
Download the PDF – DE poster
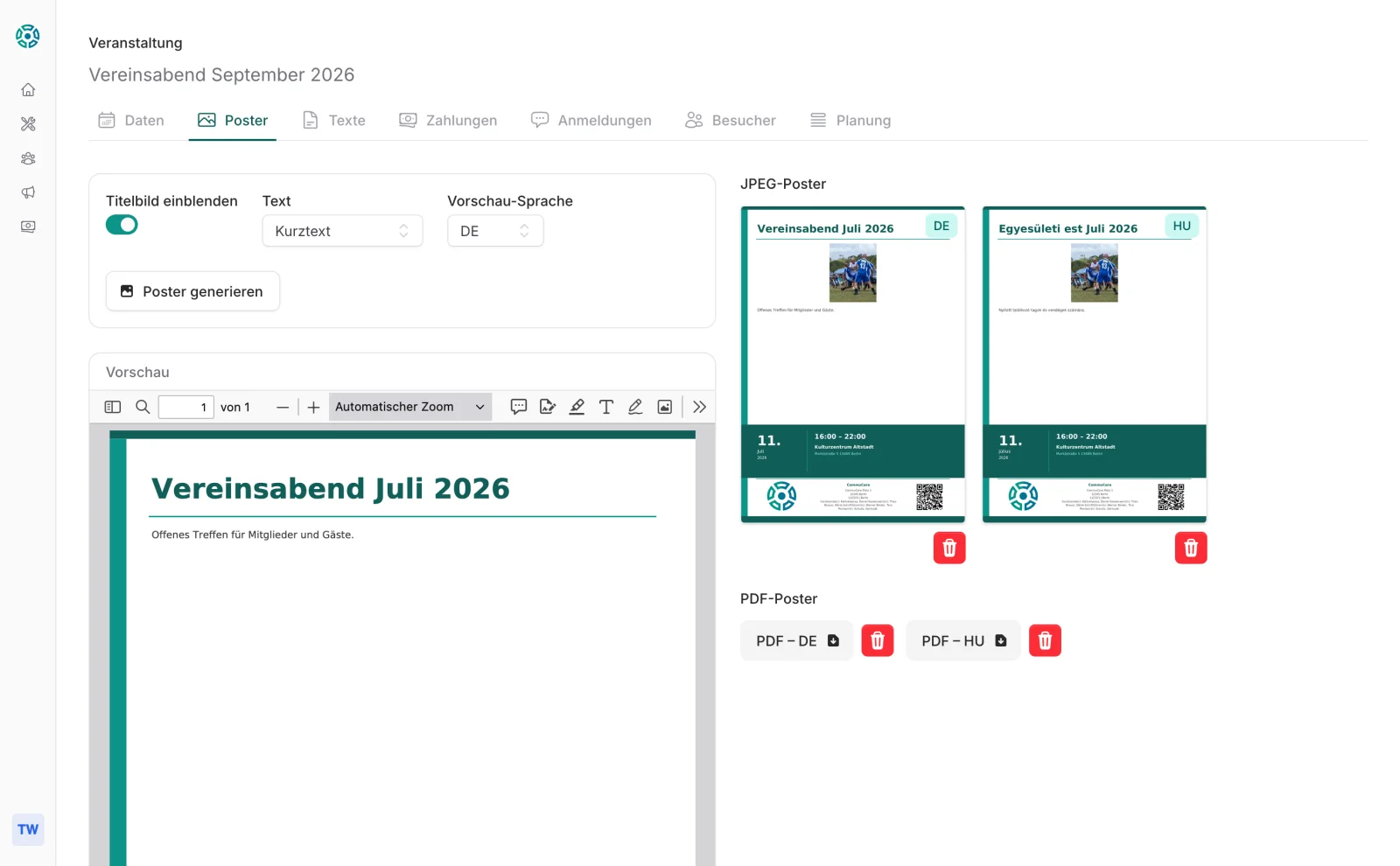pyautogui.click(x=797, y=641)
